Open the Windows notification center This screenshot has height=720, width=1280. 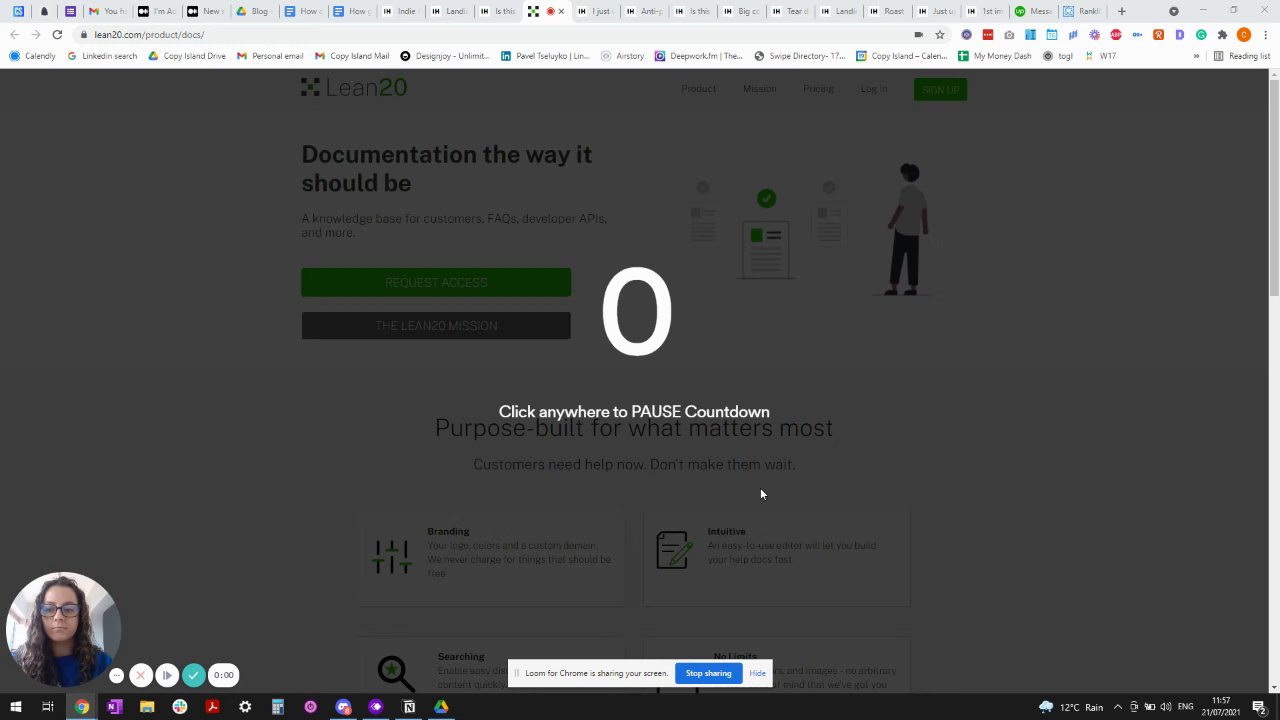pyautogui.click(x=1259, y=707)
